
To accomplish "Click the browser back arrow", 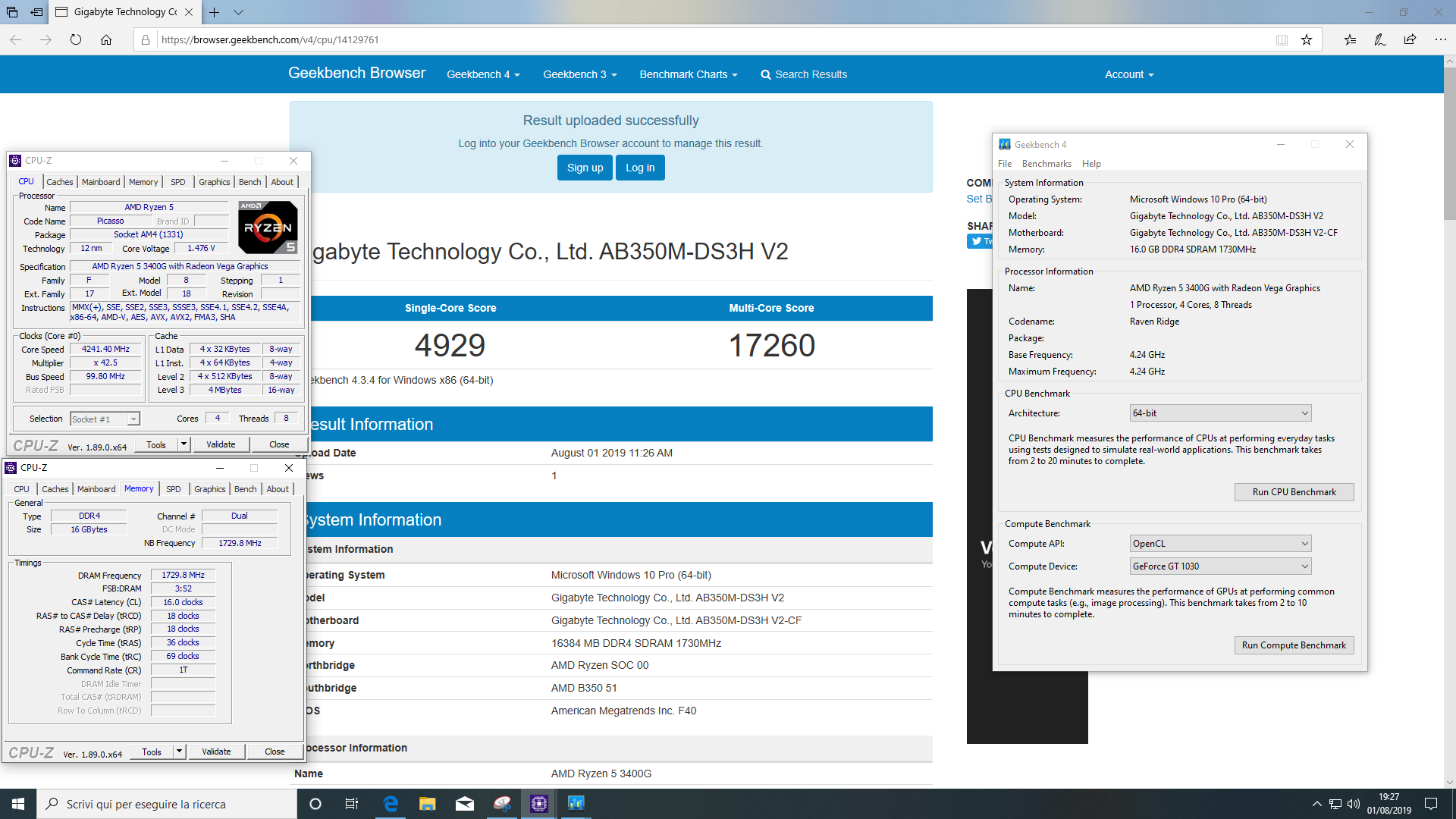I will click(x=16, y=39).
